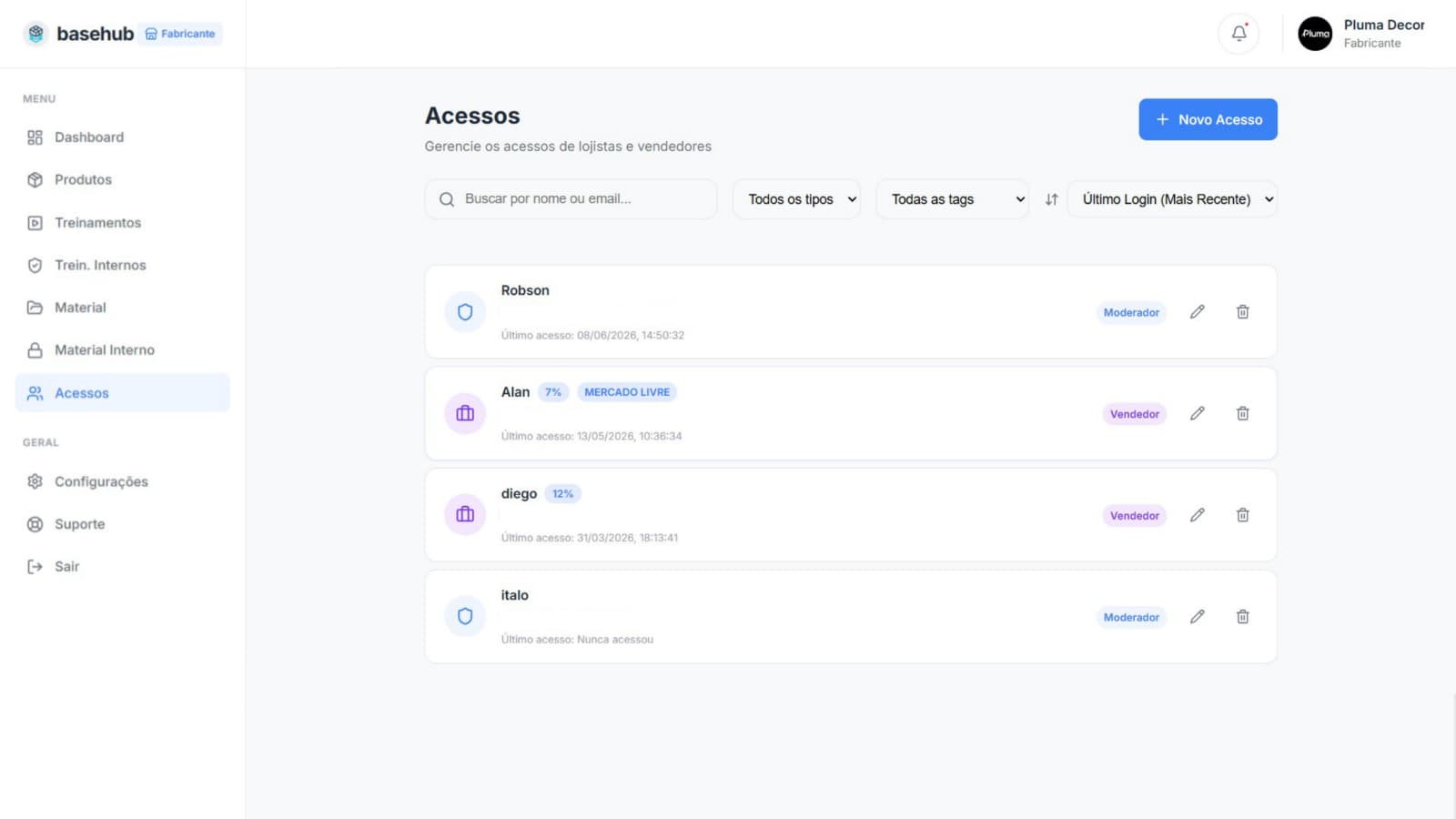The height and width of the screenshot is (819, 1456).
Task: Edit diego's access with pencil icon
Action: point(1198,515)
